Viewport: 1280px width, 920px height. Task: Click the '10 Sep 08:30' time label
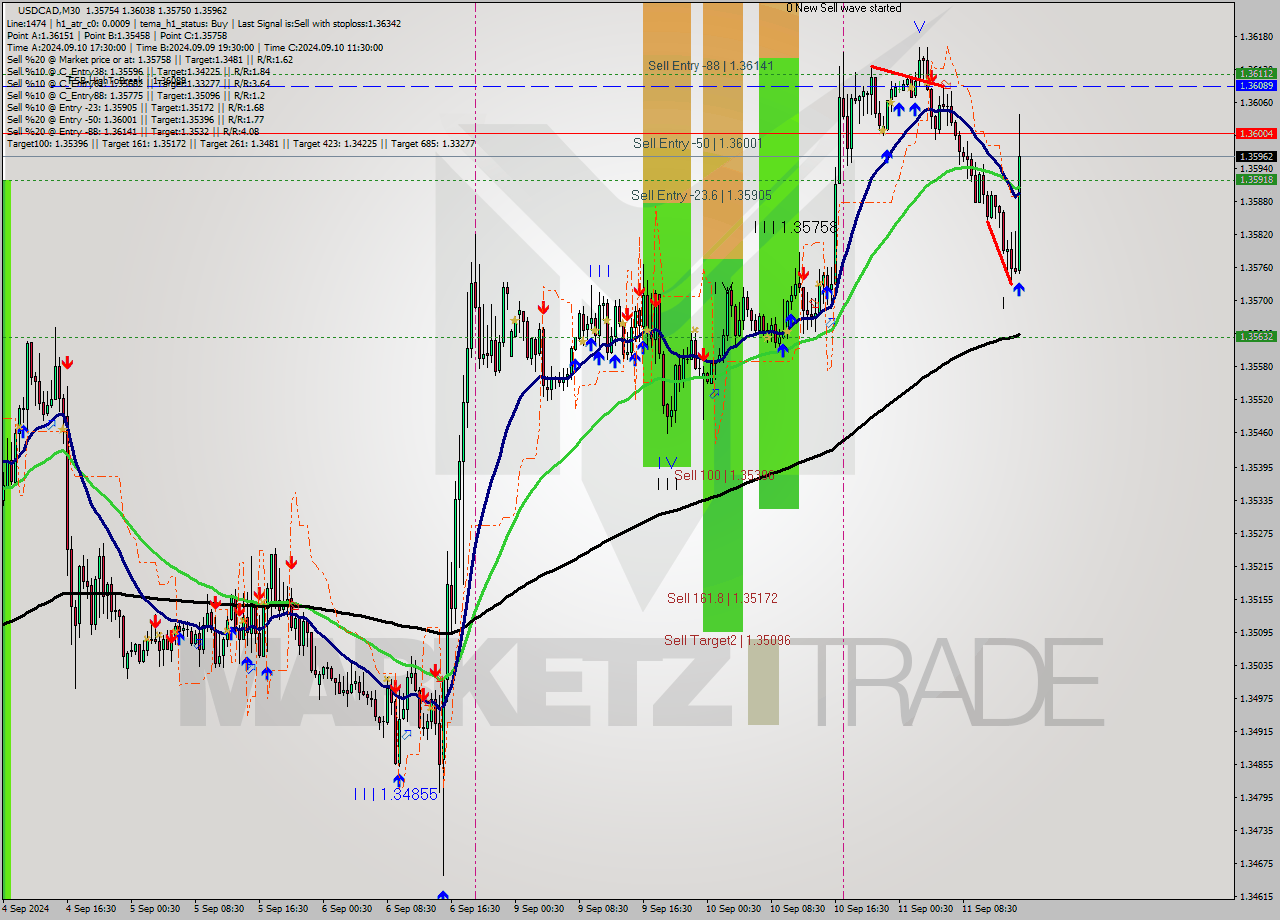click(x=797, y=909)
